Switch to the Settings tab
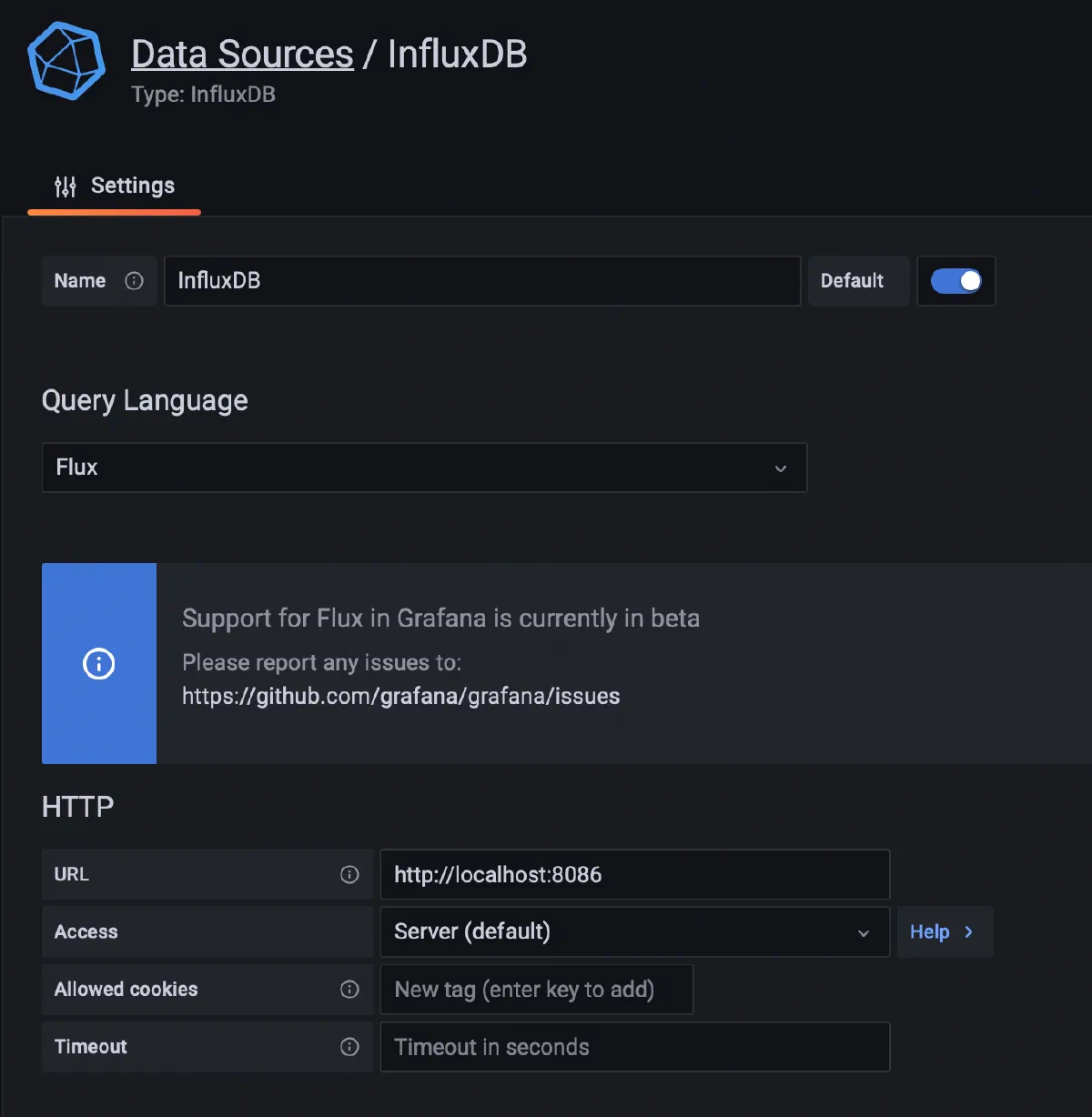The width and height of the screenshot is (1092, 1117). [x=115, y=186]
